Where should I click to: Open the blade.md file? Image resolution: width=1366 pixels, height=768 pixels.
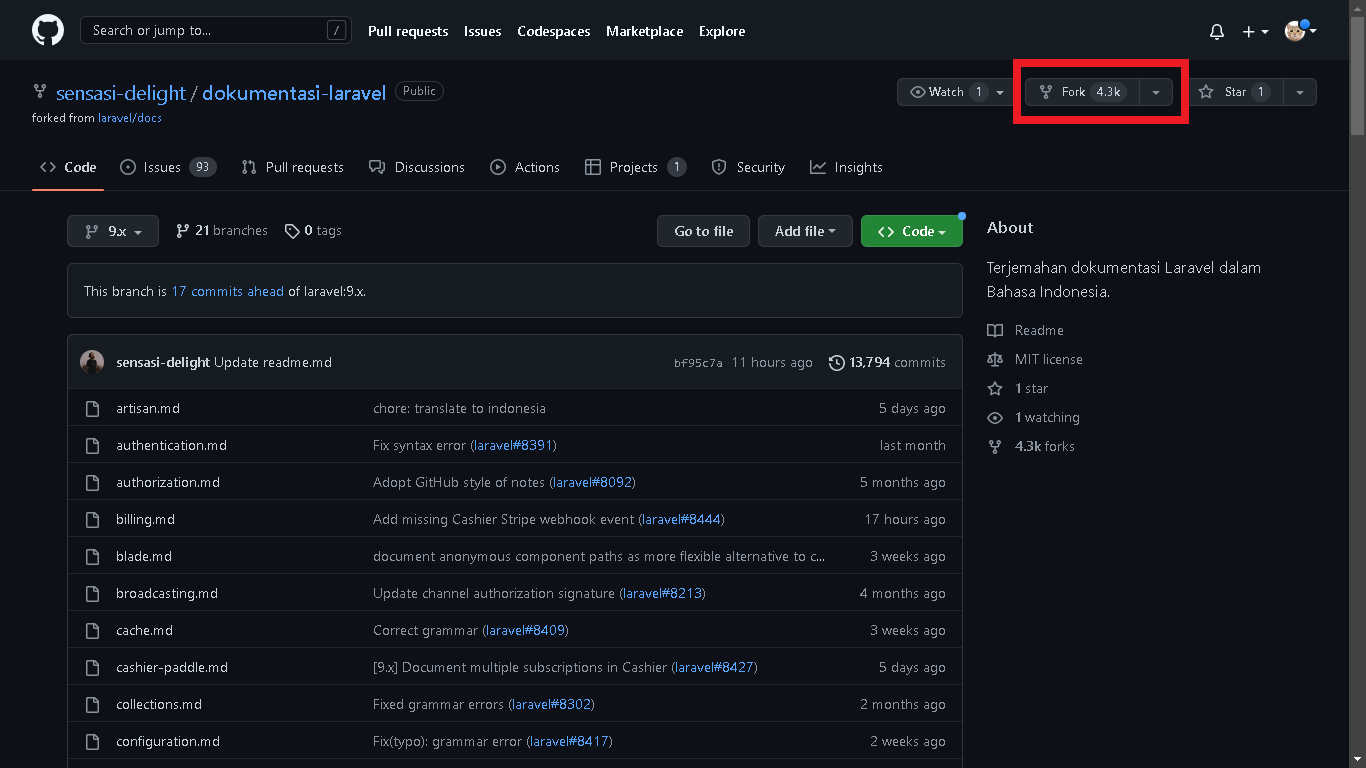(x=144, y=556)
